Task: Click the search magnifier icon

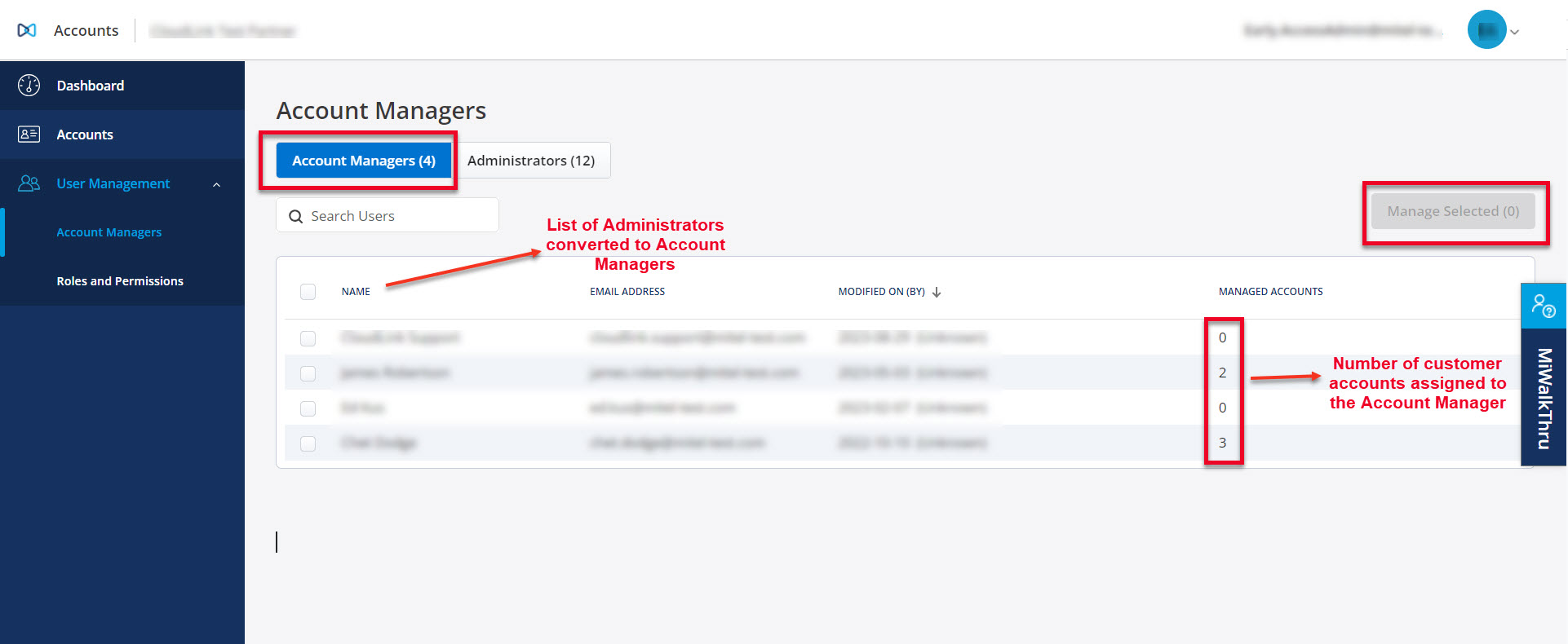Action: tap(295, 216)
